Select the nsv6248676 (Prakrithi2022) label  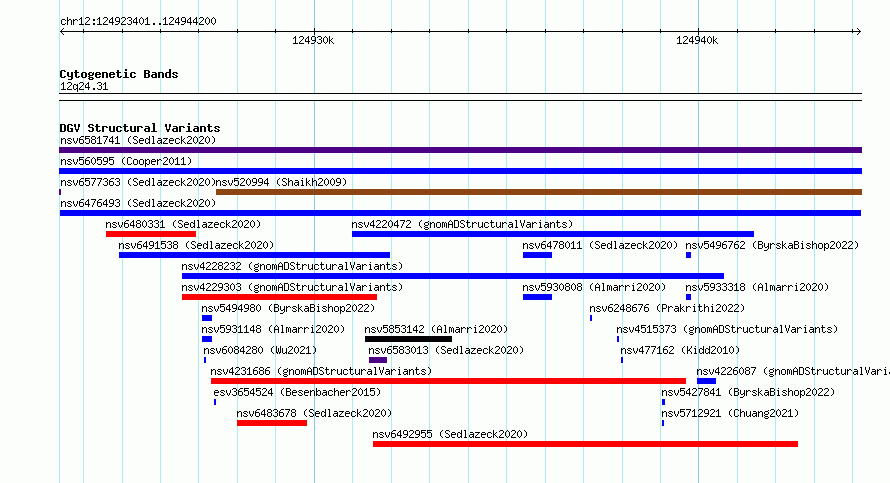(x=667, y=308)
